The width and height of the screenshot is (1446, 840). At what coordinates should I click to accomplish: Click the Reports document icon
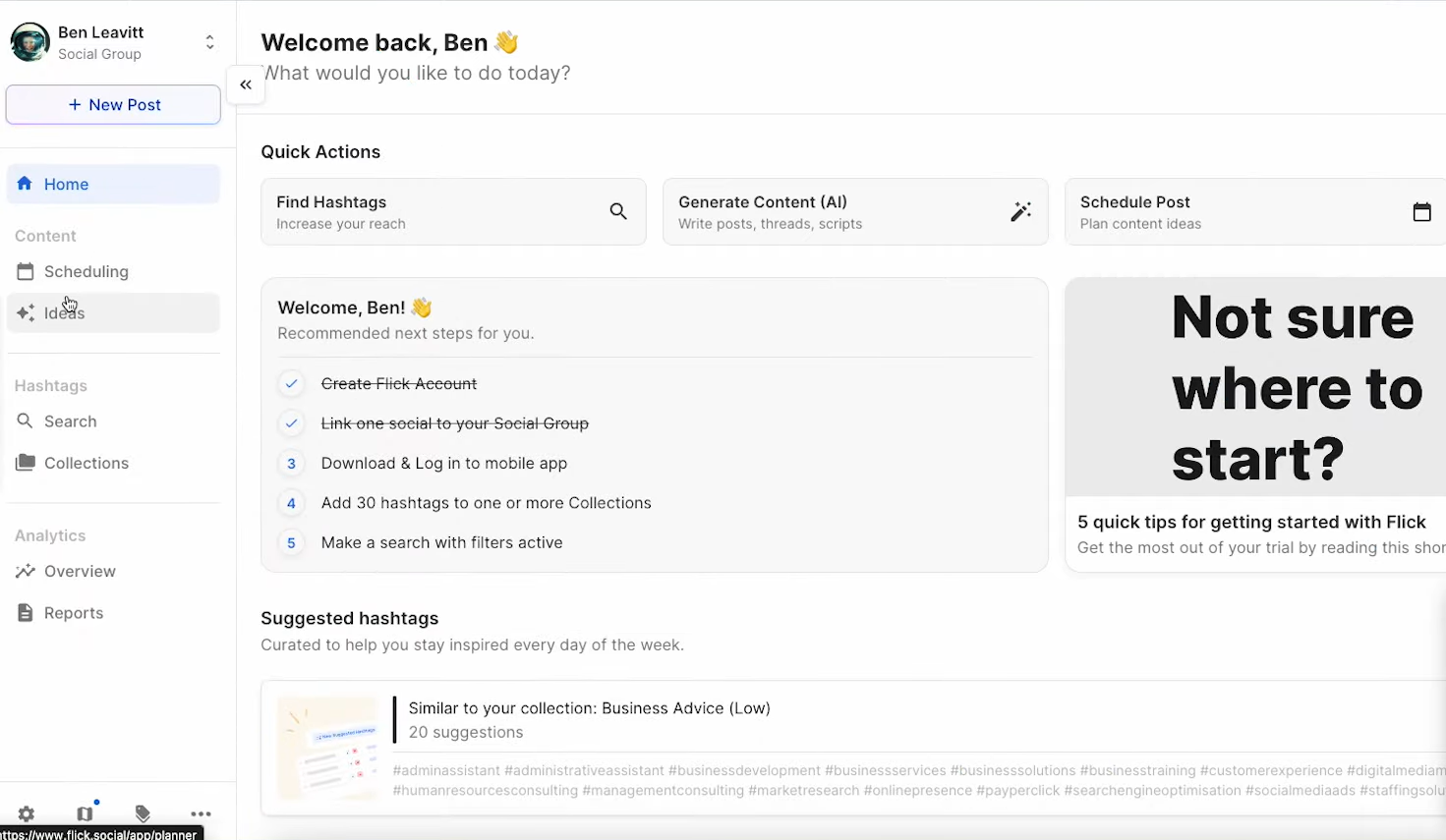(x=26, y=613)
